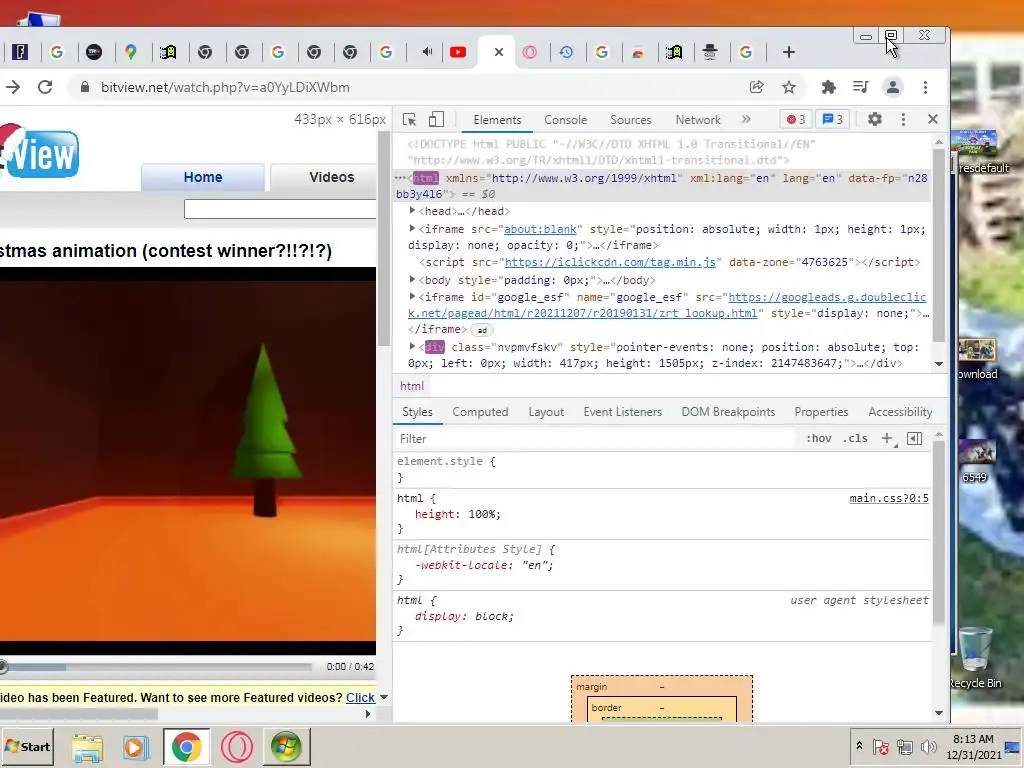Open DevTools customize three-dot menu
This screenshot has height=768, width=1024.
click(x=903, y=119)
